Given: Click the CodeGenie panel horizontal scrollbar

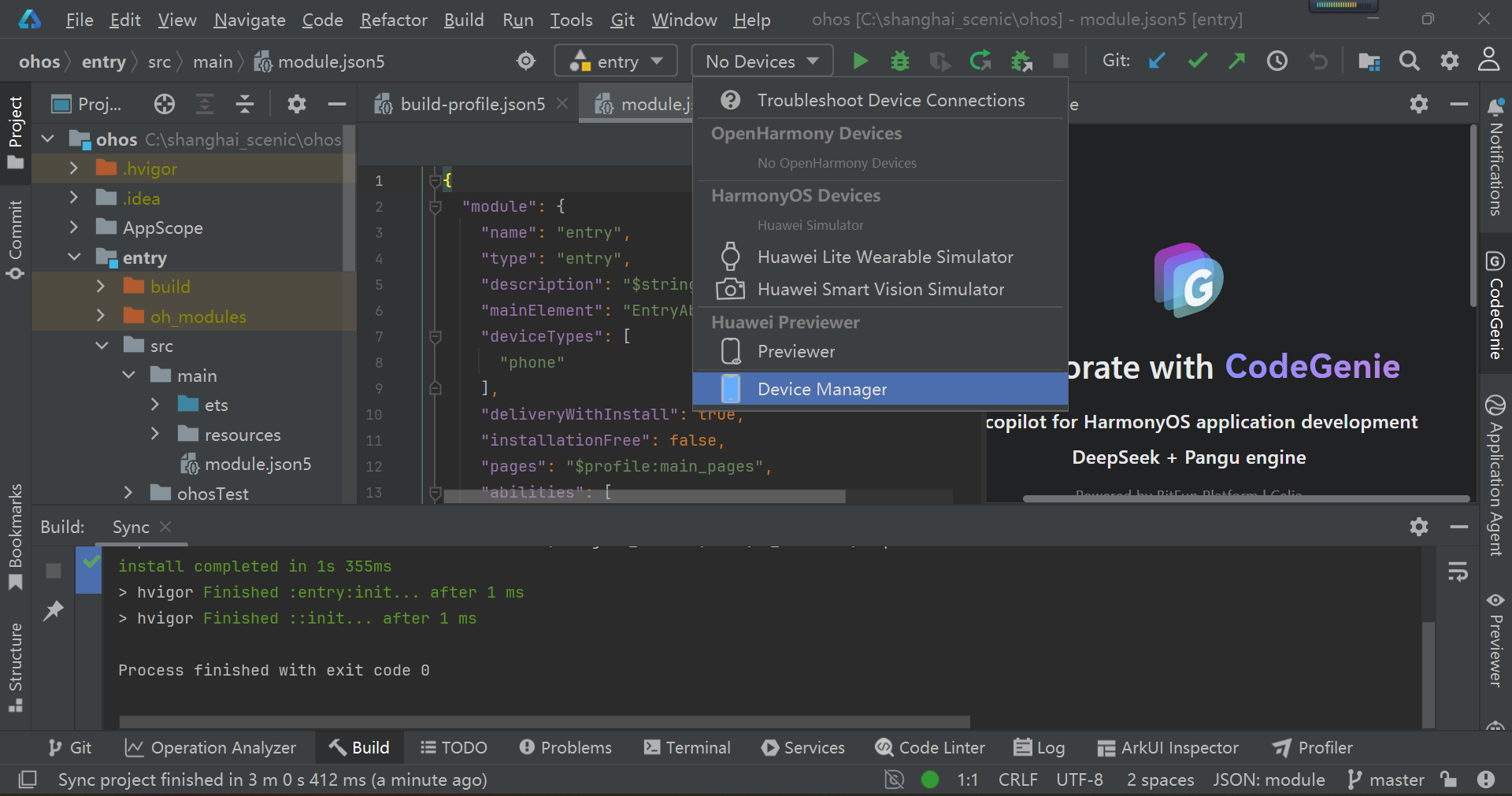Looking at the screenshot, I should [1246, 498].
